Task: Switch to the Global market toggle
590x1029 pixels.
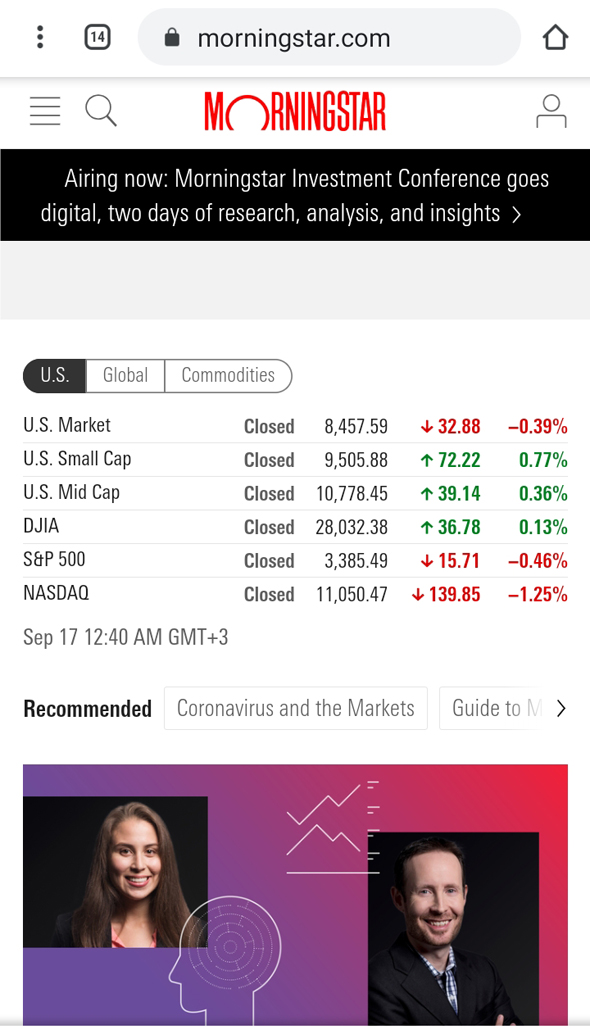Action: pos(125,375)
